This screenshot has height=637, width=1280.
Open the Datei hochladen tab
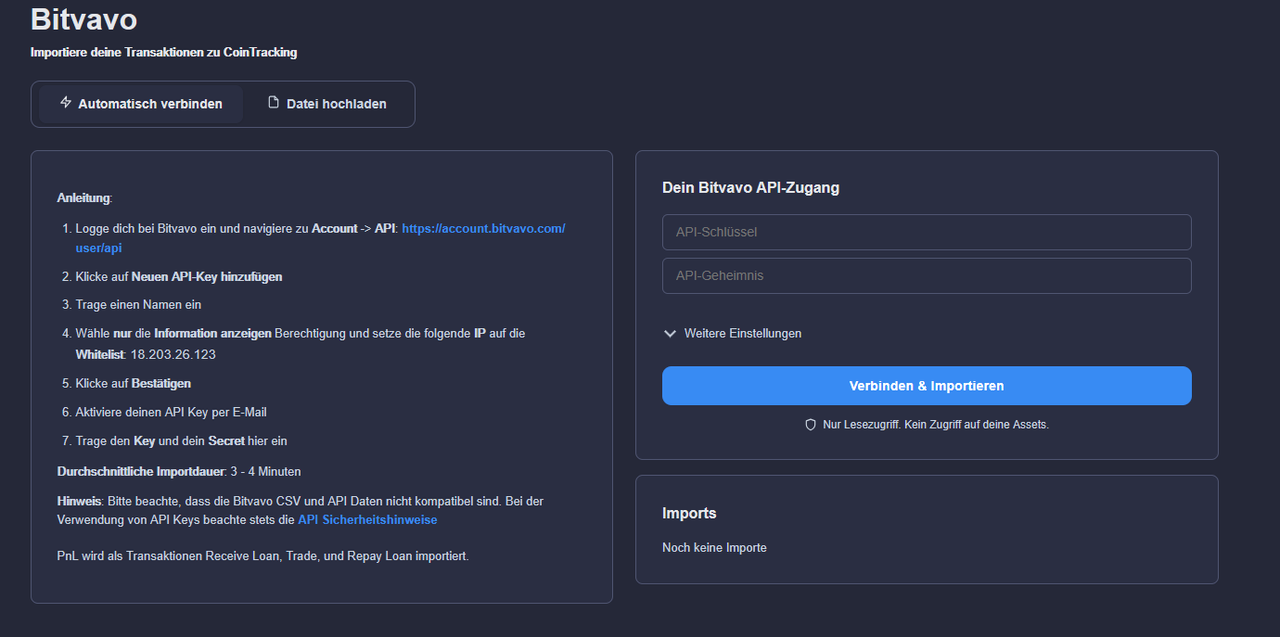click(x=327, y=104)
